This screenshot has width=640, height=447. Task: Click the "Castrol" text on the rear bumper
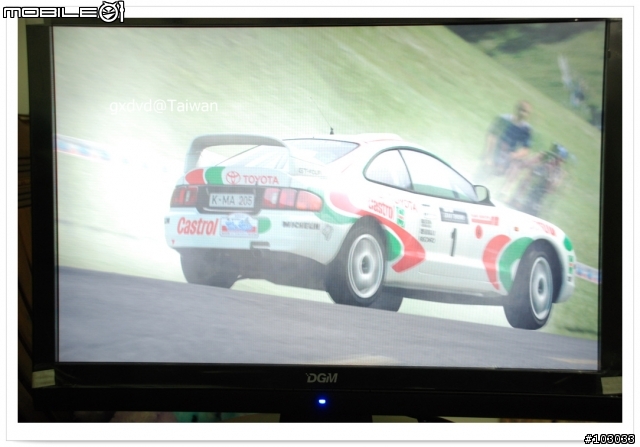pos(197,226)
